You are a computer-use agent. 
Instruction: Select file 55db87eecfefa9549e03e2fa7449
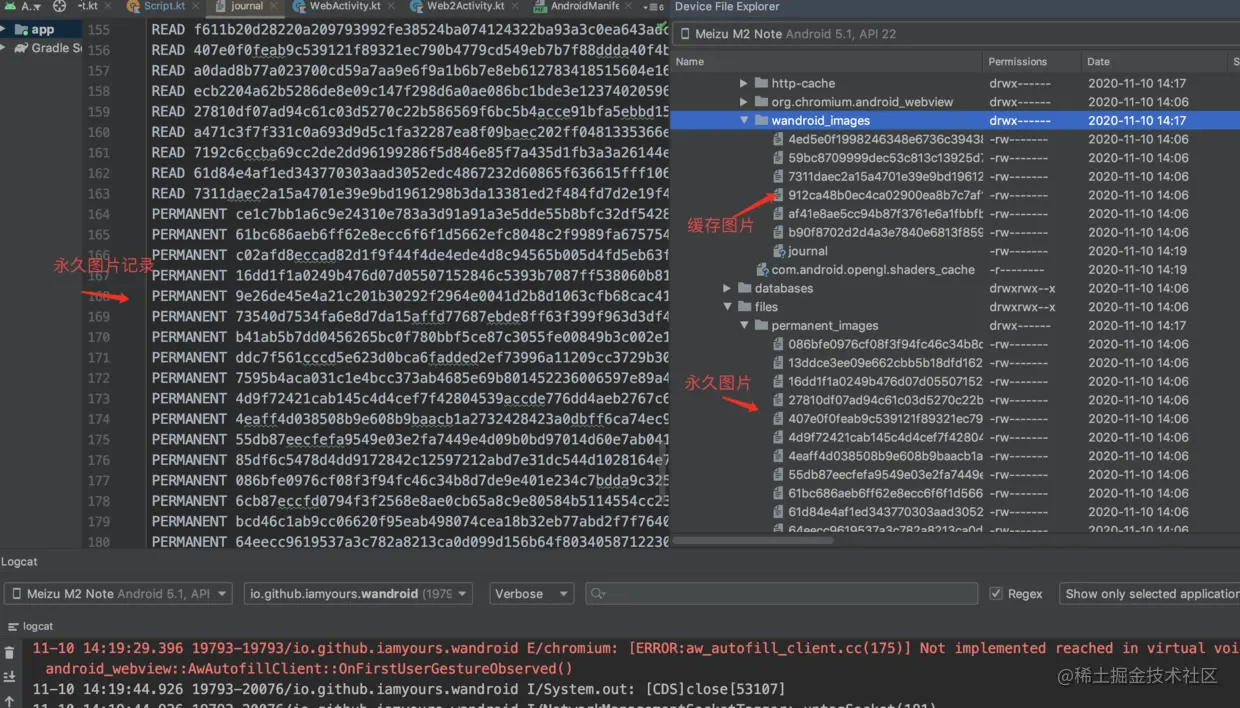click(885, 475)
